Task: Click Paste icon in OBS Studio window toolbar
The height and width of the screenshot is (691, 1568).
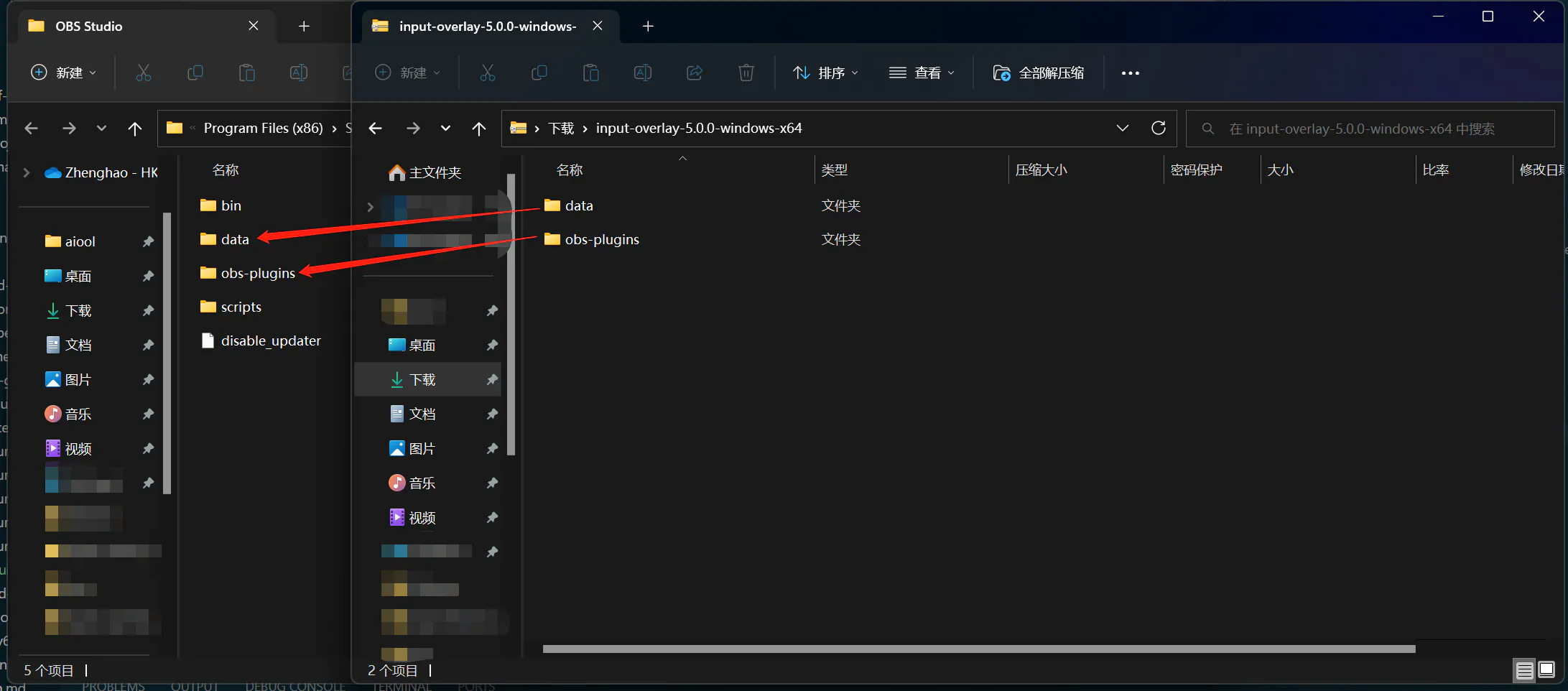Action: click(x=247, y=73)
